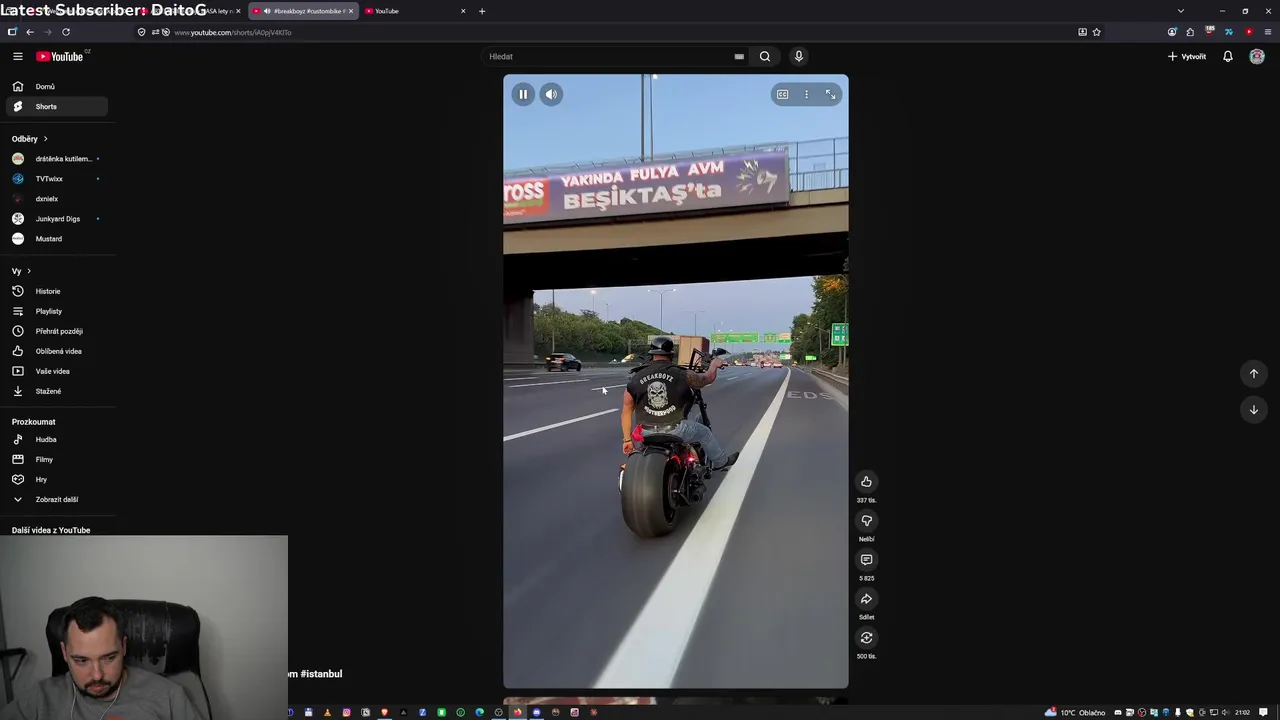Image resolution: width=1280 pixels, height=720 pixels.
Task: Open a new browser tab
Action: (482, 11)
